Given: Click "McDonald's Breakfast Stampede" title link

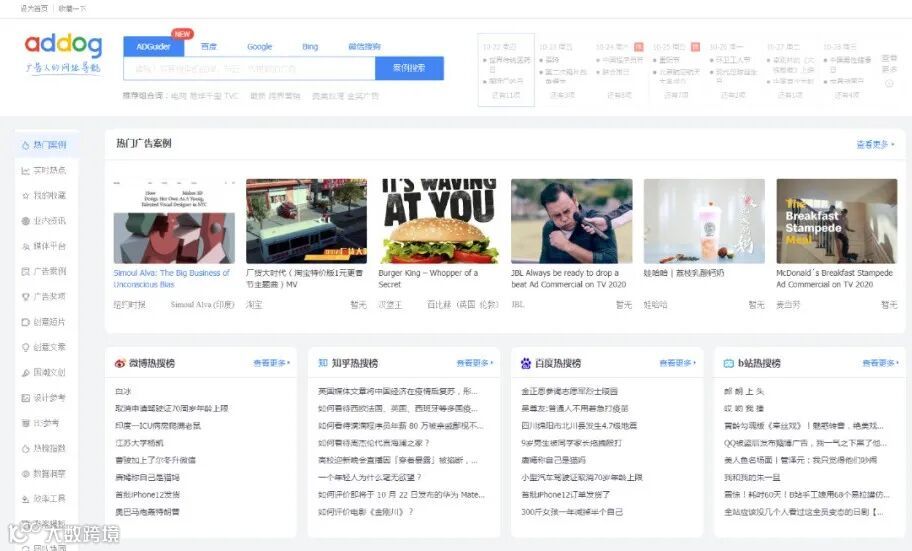Looking at the screenshot, I should point(834,279).
